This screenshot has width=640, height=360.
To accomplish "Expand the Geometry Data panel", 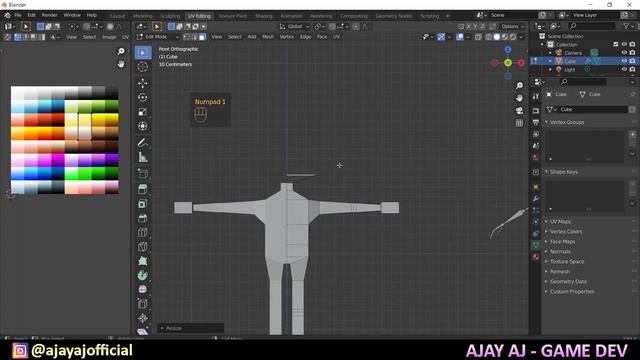I will 568,282.
